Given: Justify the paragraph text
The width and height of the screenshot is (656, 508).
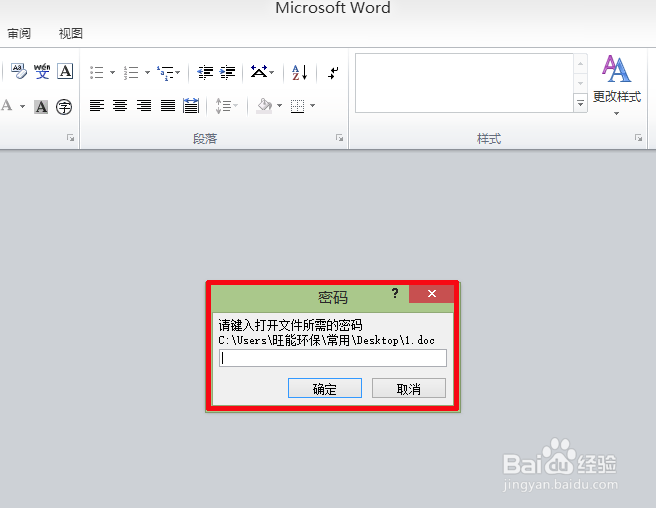Looking at the screenshot, I should pos(168,105).
